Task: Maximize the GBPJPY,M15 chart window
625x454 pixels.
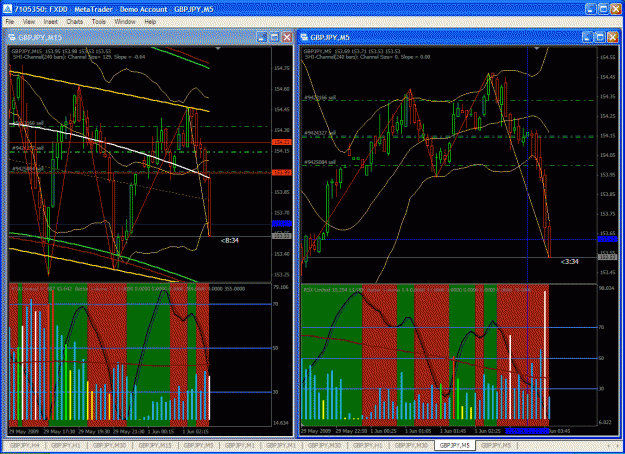Action: click(274, 37)
